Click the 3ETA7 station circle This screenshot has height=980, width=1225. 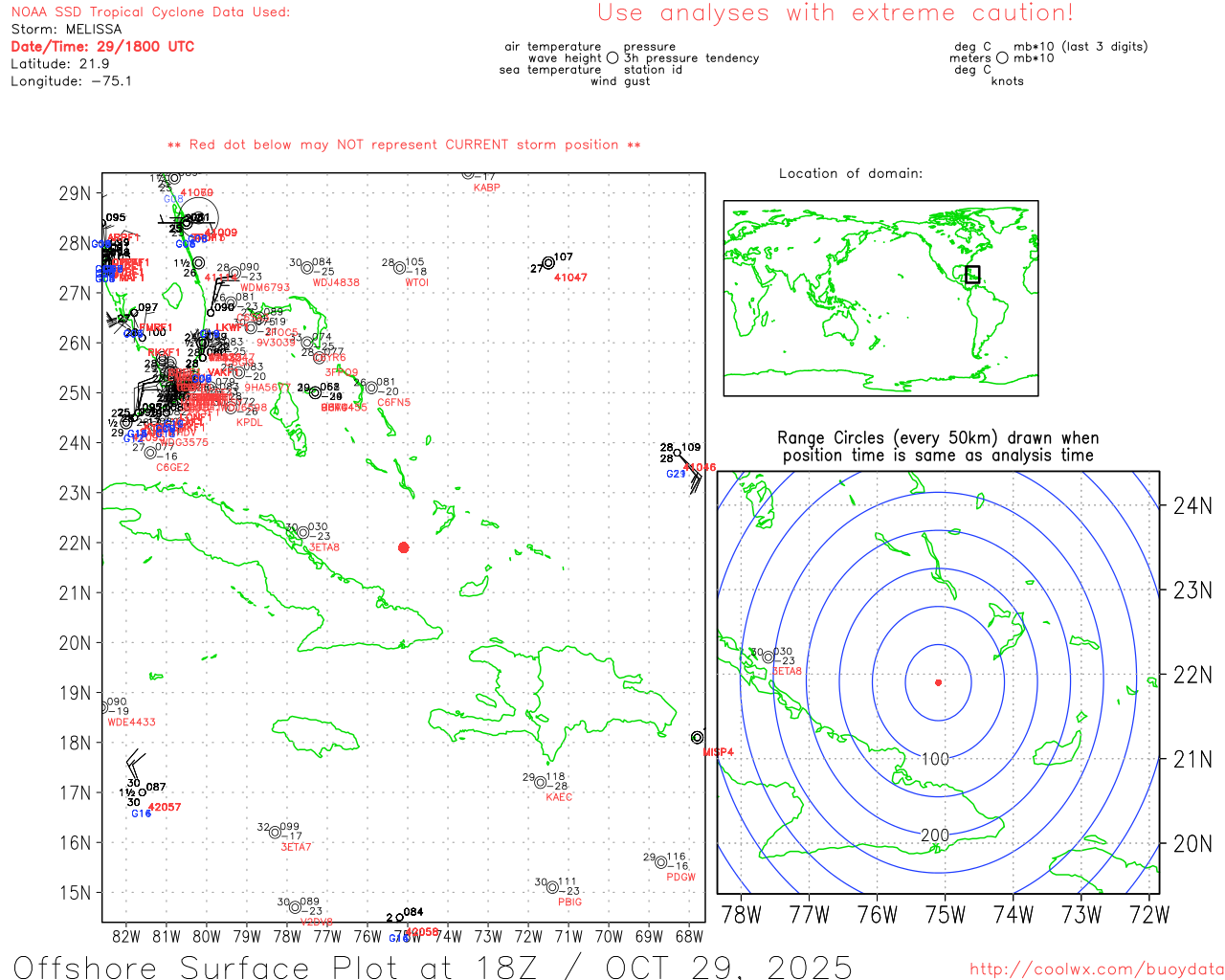(x=276, y=832)
